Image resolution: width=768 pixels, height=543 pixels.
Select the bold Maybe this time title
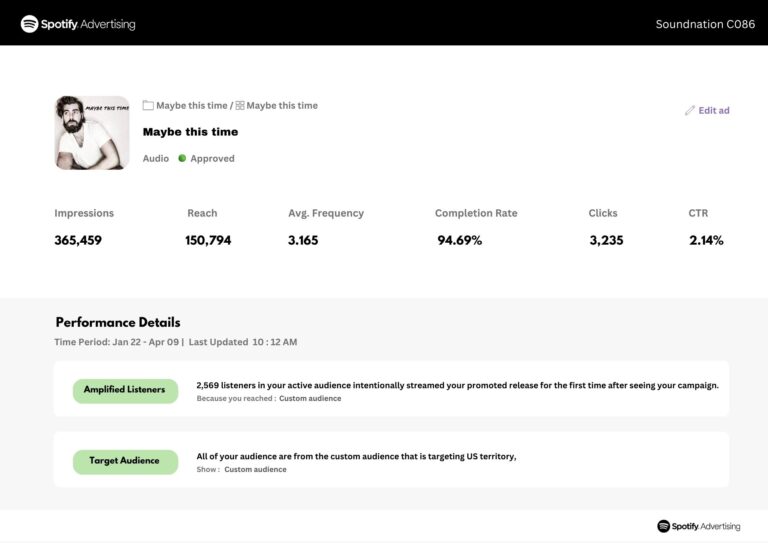[190, 132]
